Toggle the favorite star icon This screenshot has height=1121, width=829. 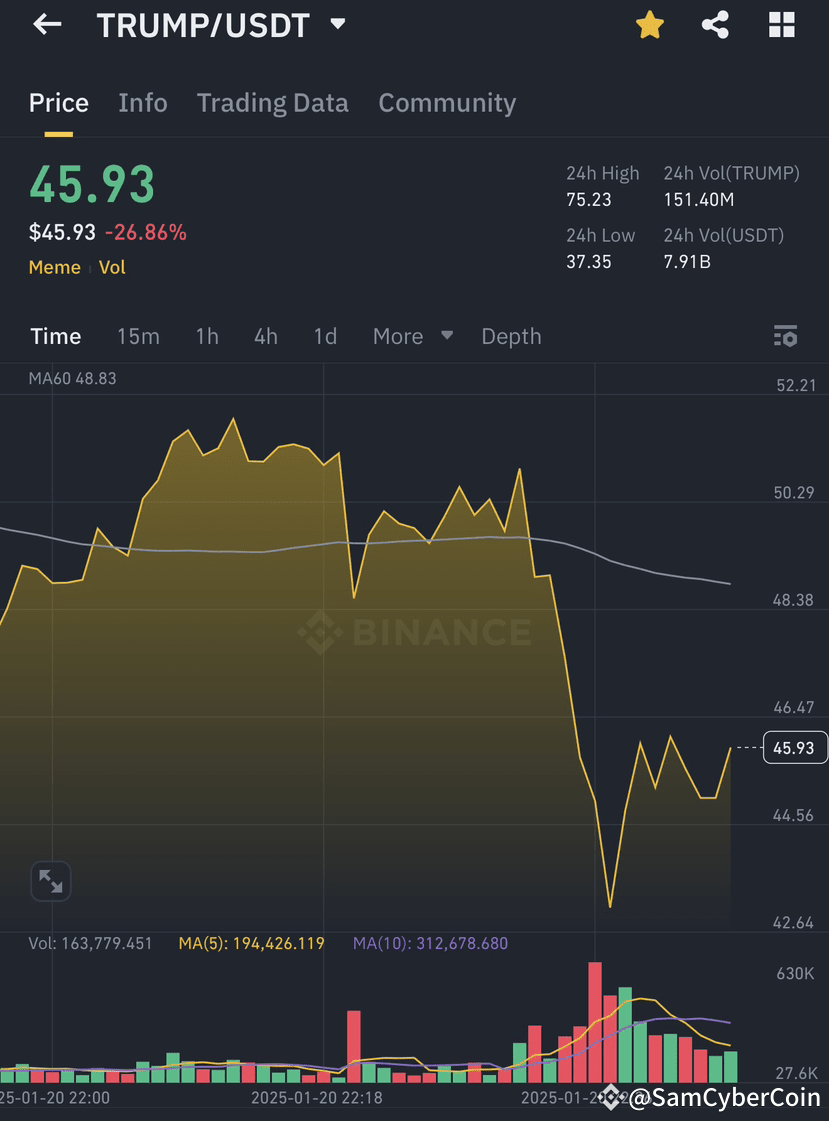pos(650,25)
